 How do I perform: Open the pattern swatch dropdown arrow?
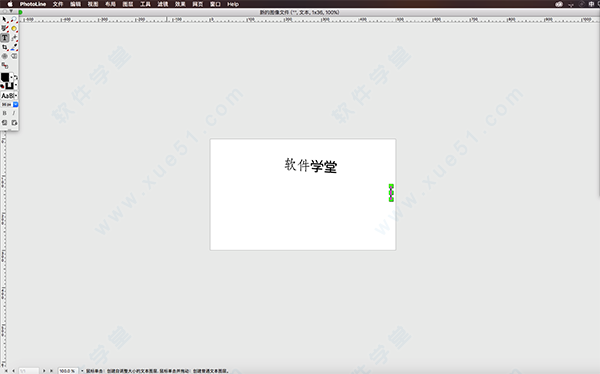coord(16,85)
